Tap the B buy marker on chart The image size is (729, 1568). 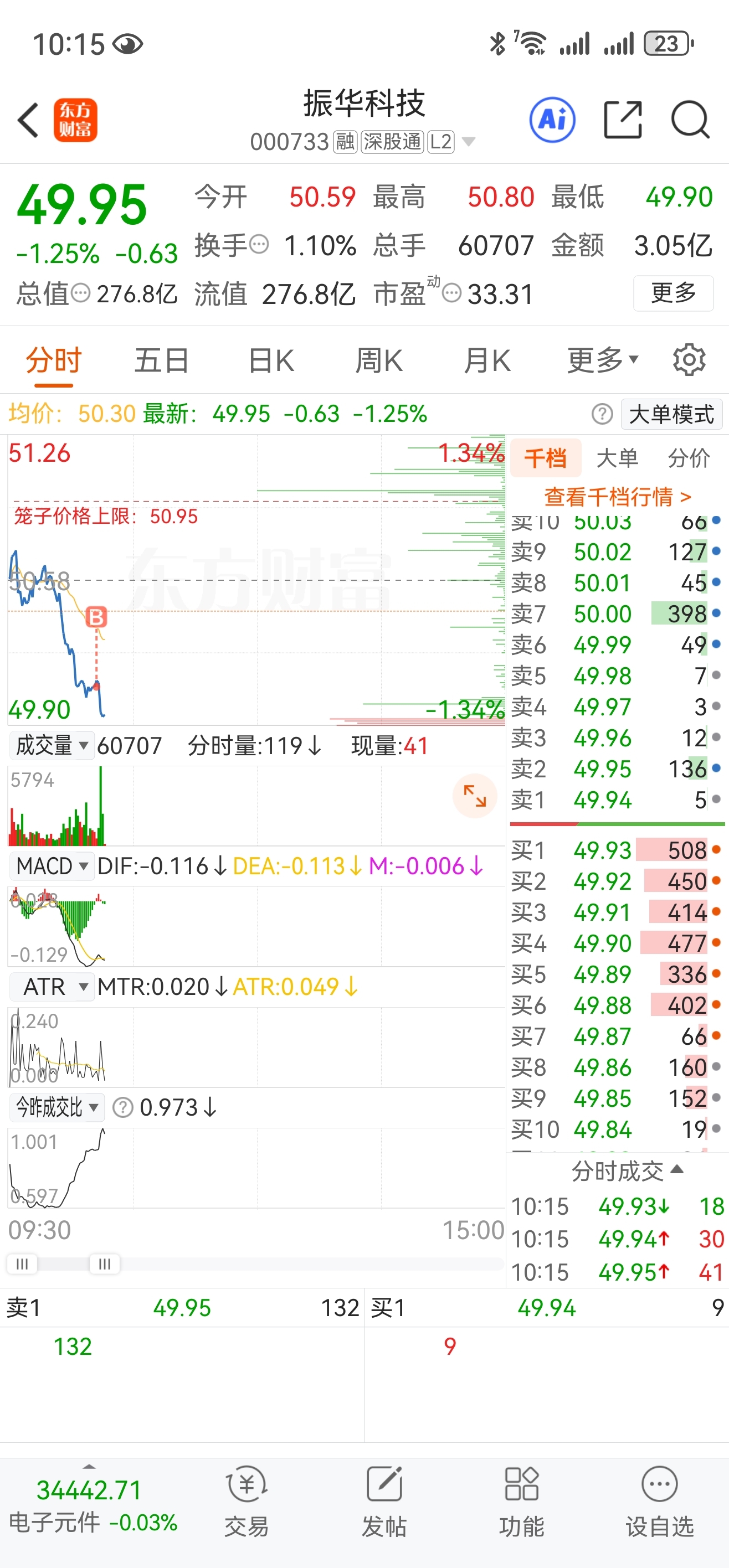pyautogui.click(x=96, y=617)
